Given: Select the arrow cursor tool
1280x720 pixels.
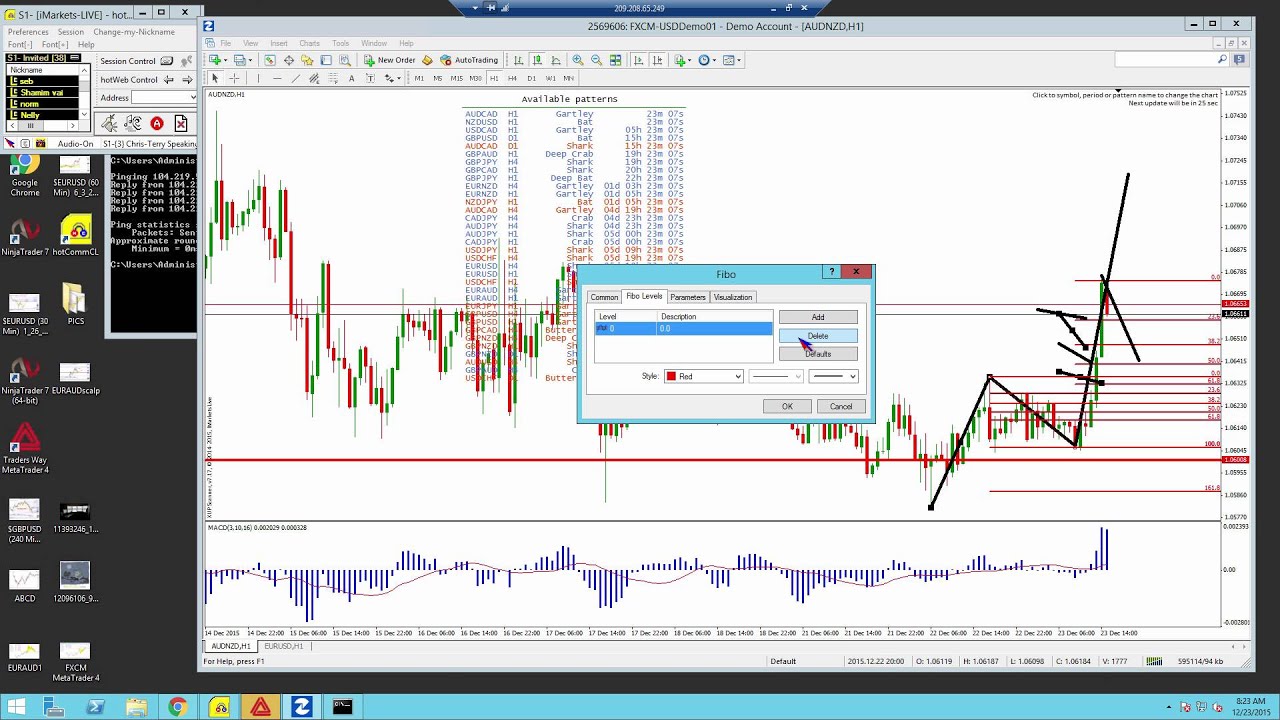Looking at the screenshot, I should tap(215, 78).
